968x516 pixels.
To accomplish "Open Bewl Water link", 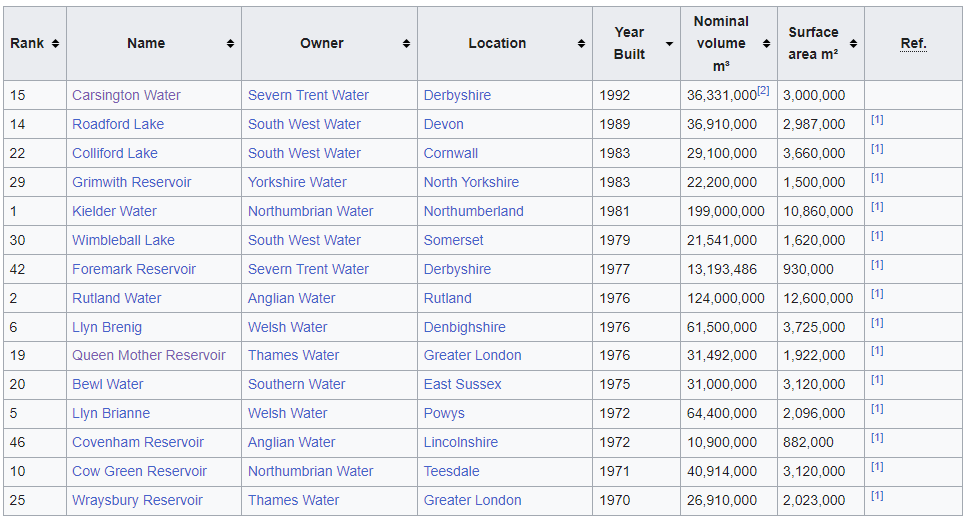I will tap(107, 384).
